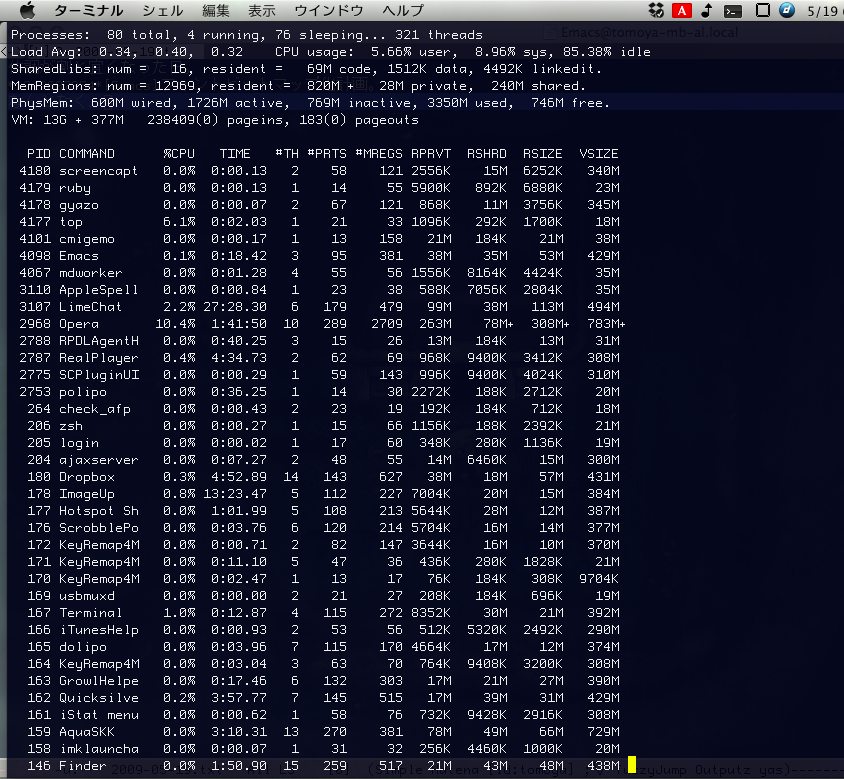This screenshot has width=844, height=779.
Task: Open the ウインドウ menu
Action: (x=329, y=10)
